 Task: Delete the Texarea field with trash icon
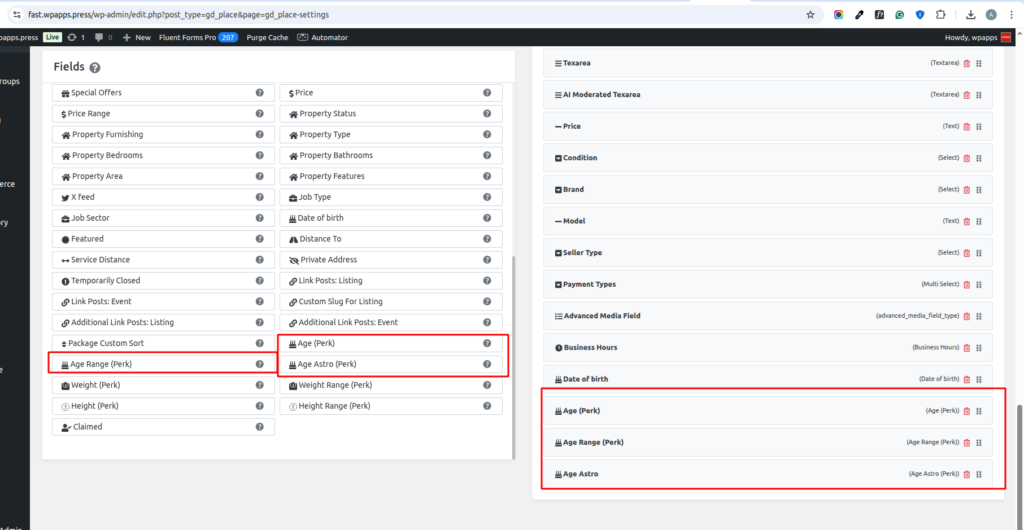966,63
